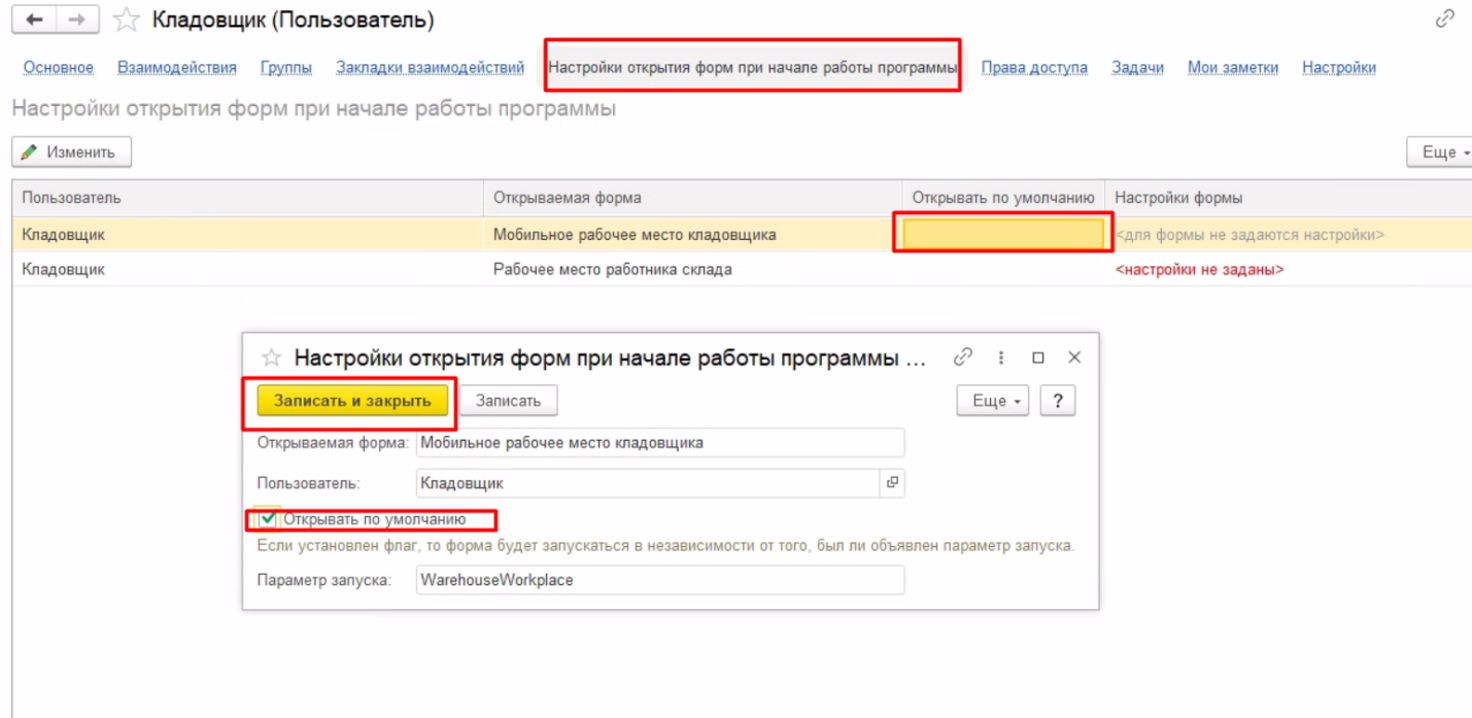Open Пользователь field's linked record icon
The image size is (1472, 718).
892,483
